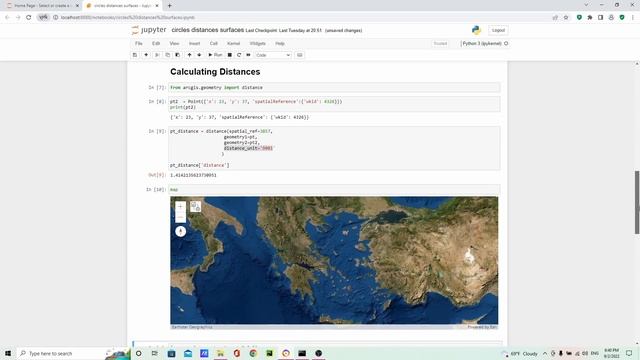Viewport: 640px width, 360px height.
Task: Go back in the browser
Action: click(x=7, y=18)
